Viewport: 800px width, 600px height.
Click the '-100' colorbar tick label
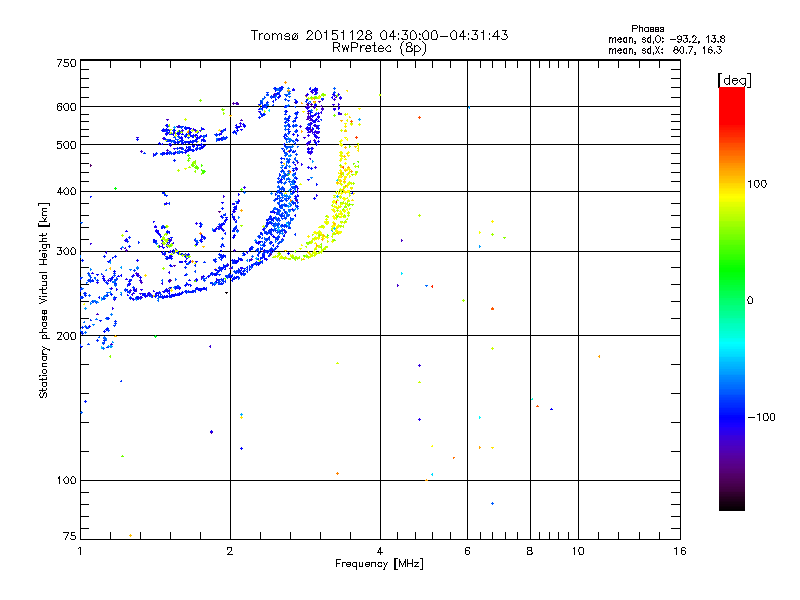761,417
